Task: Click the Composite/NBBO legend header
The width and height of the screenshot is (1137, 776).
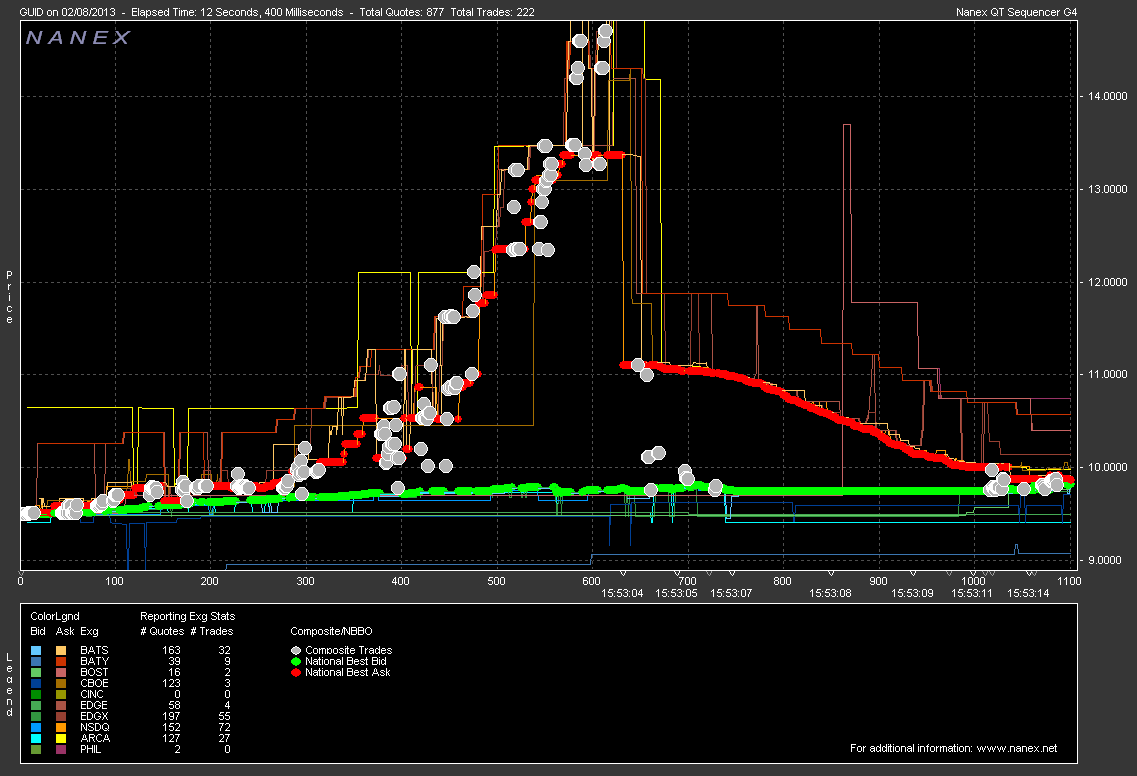Action: coord(331,631)
